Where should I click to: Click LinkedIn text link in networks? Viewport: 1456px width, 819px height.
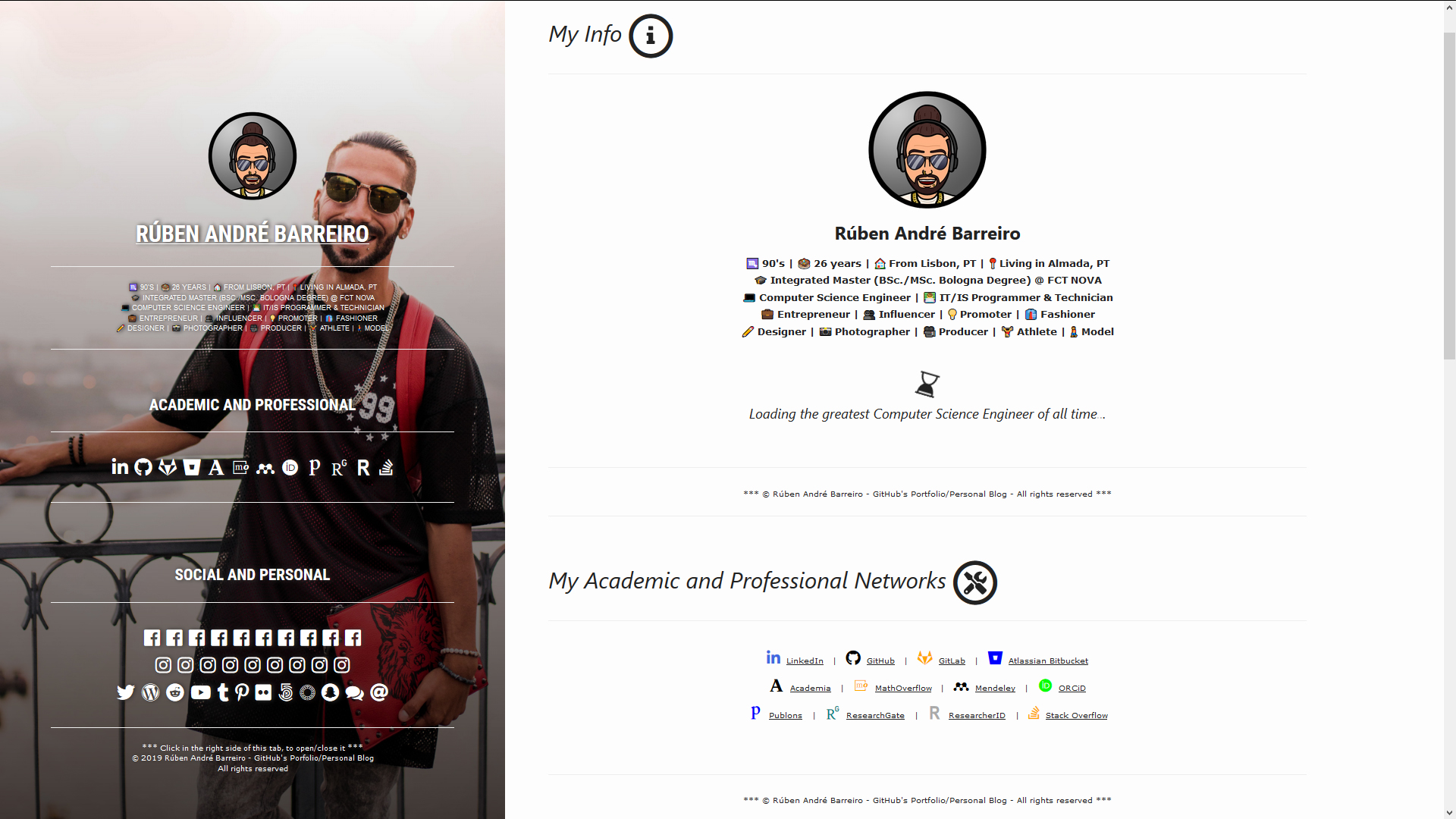point(804,660)
